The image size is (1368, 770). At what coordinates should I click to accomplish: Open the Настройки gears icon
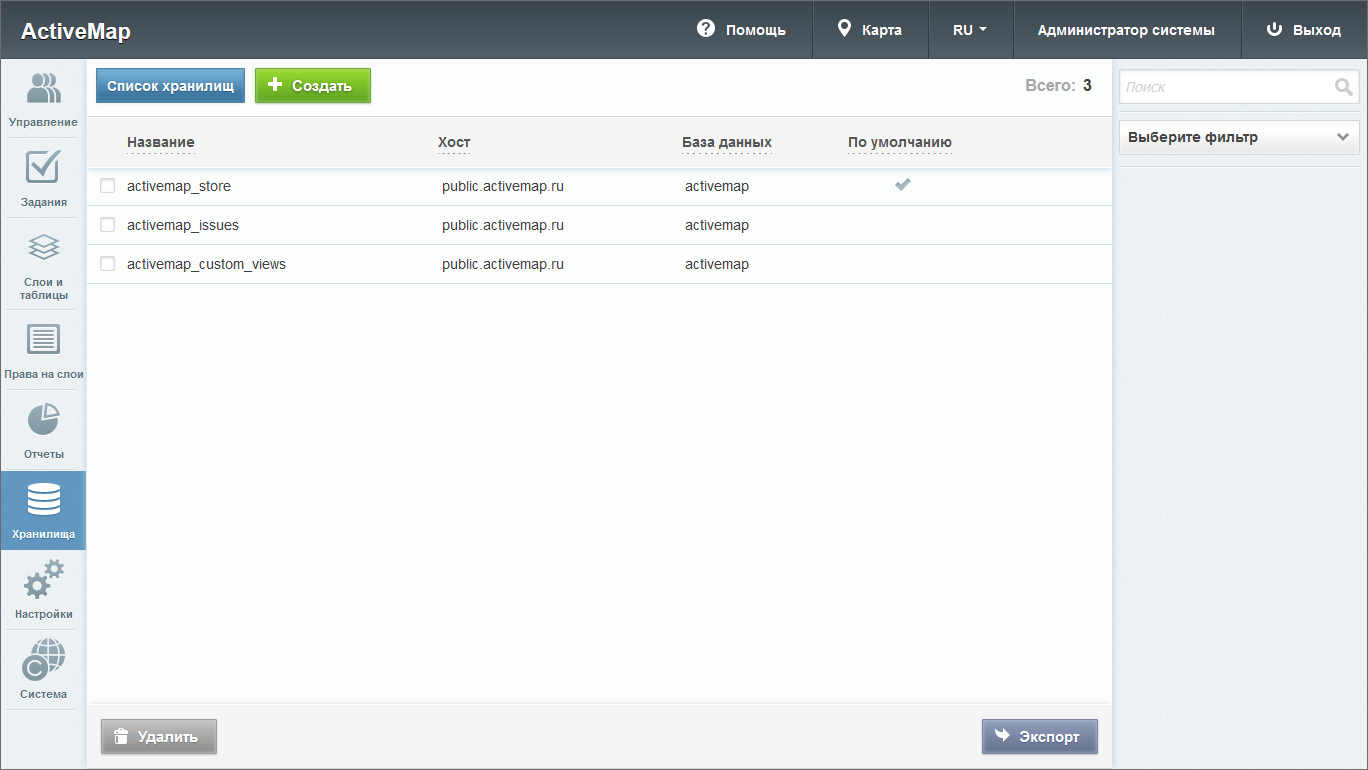coord(43,581)
